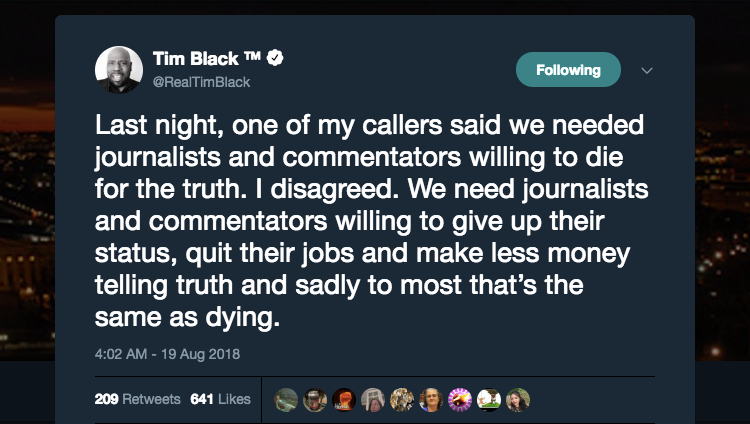The height and width of the screenshot is (424, 750).
Task: Click the white-background liker avatar
Action: coord(489,399)
